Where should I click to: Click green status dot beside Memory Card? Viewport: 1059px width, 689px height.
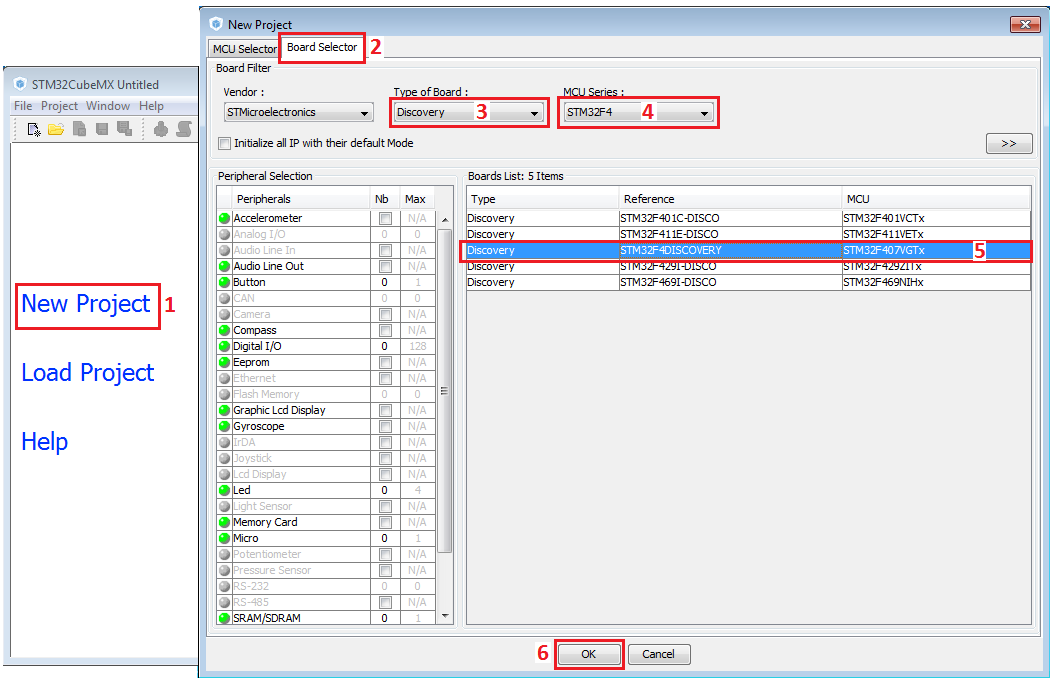tap(224, 523)
